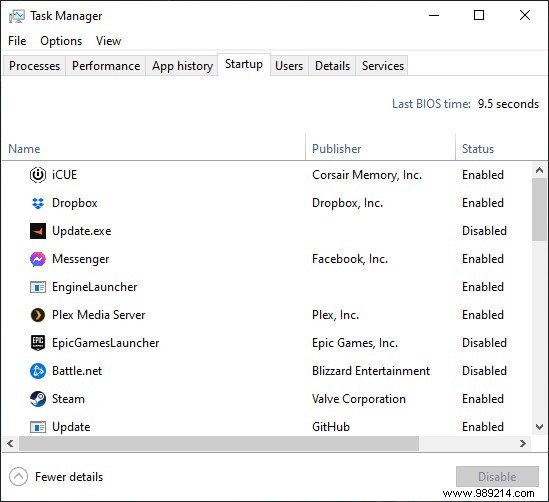Click the Dropbox logo icon

click(x=38, y=203)
